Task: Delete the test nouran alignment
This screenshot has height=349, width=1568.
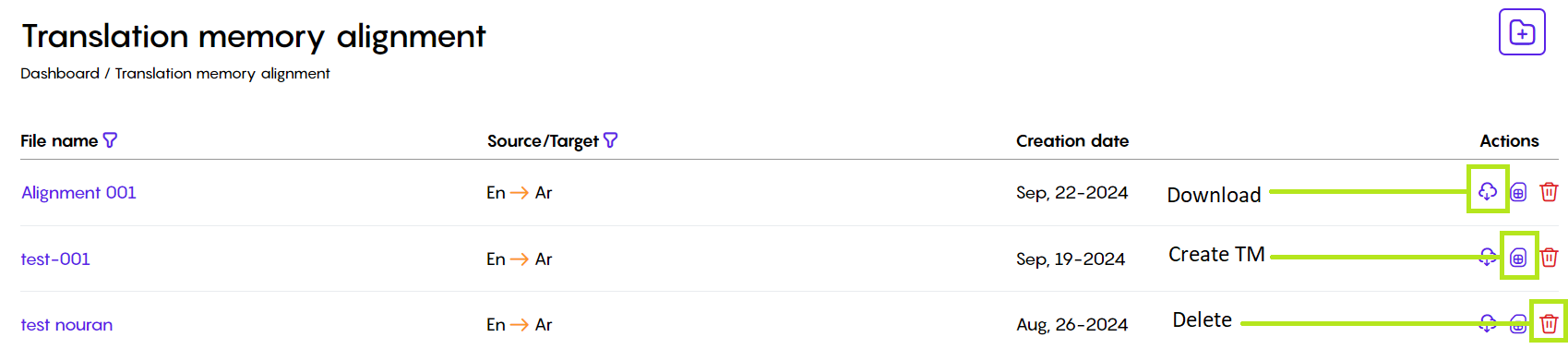Action: [1549, 323]
